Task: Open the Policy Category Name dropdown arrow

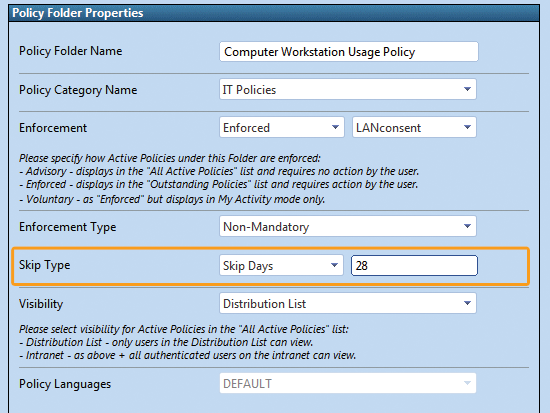Action: 467,89
